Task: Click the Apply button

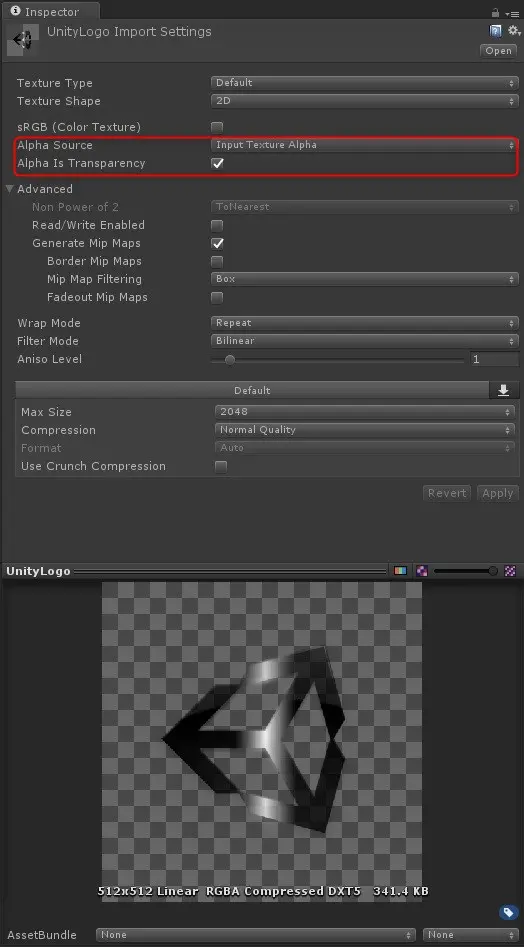Action: pos(497,493)
